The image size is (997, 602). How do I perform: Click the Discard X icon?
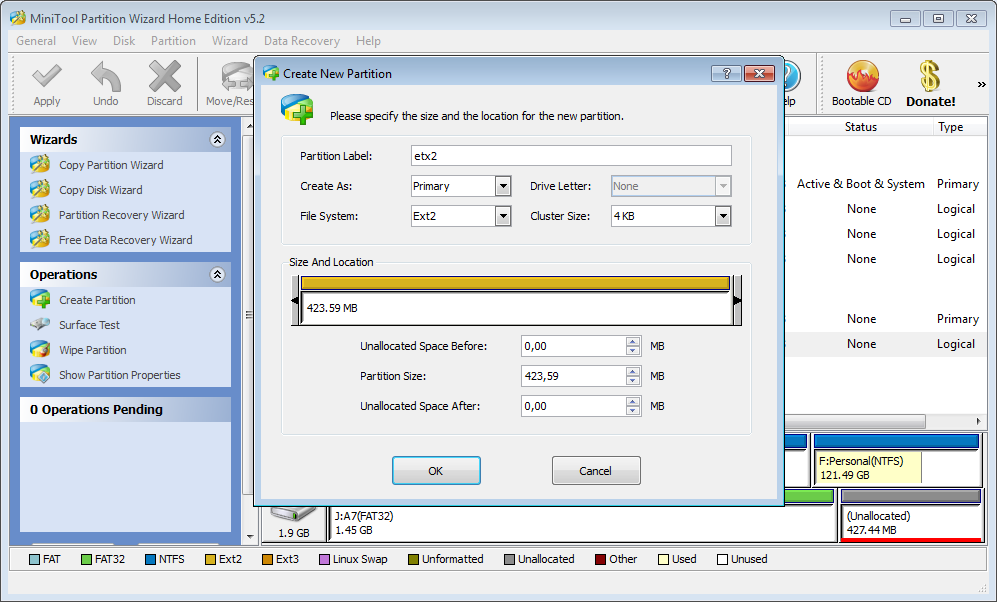pyautogui.click(x=165, y=77)
